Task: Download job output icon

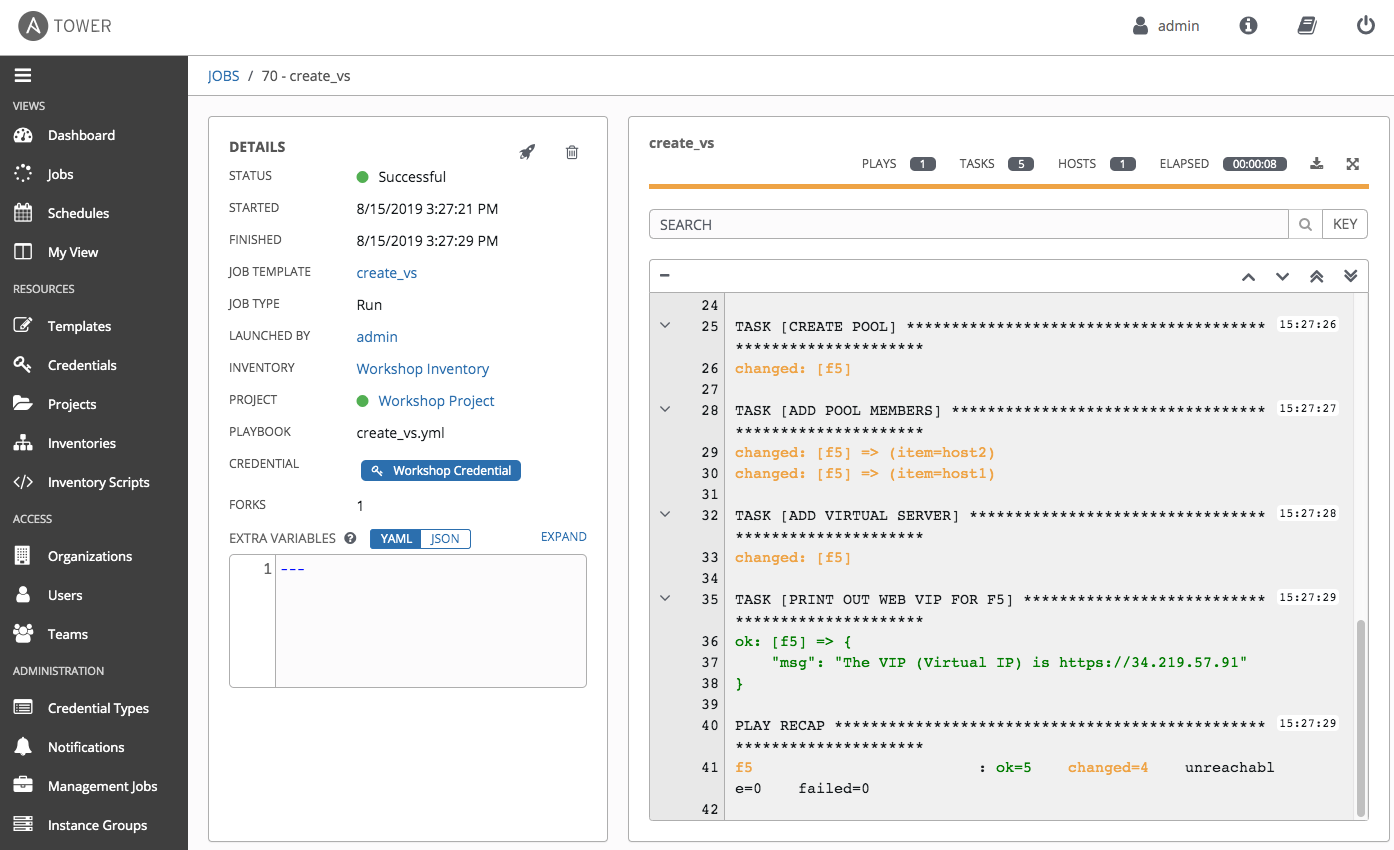Action: tap(1317, 164)
